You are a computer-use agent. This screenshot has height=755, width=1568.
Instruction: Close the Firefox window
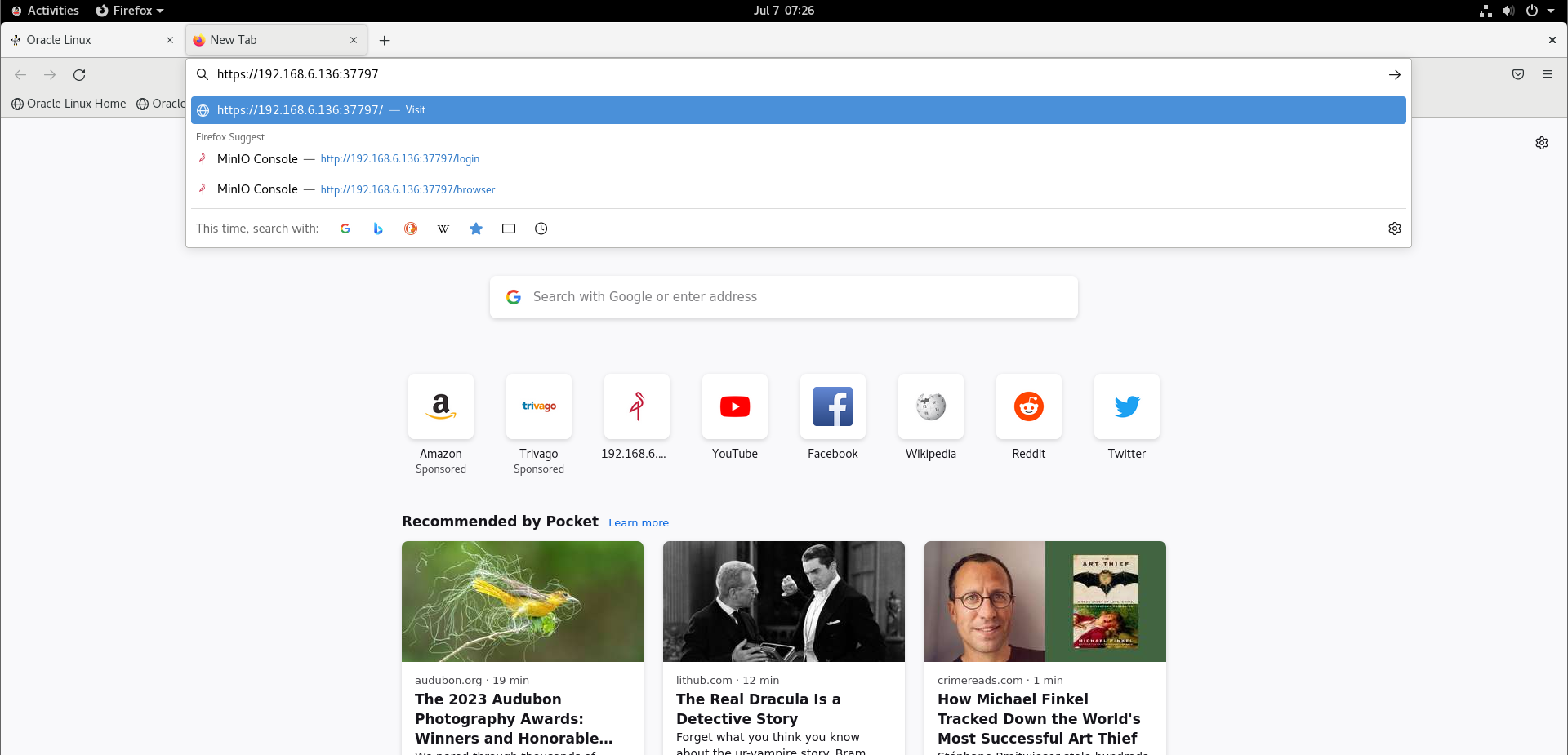click(x=1552, y=40)
